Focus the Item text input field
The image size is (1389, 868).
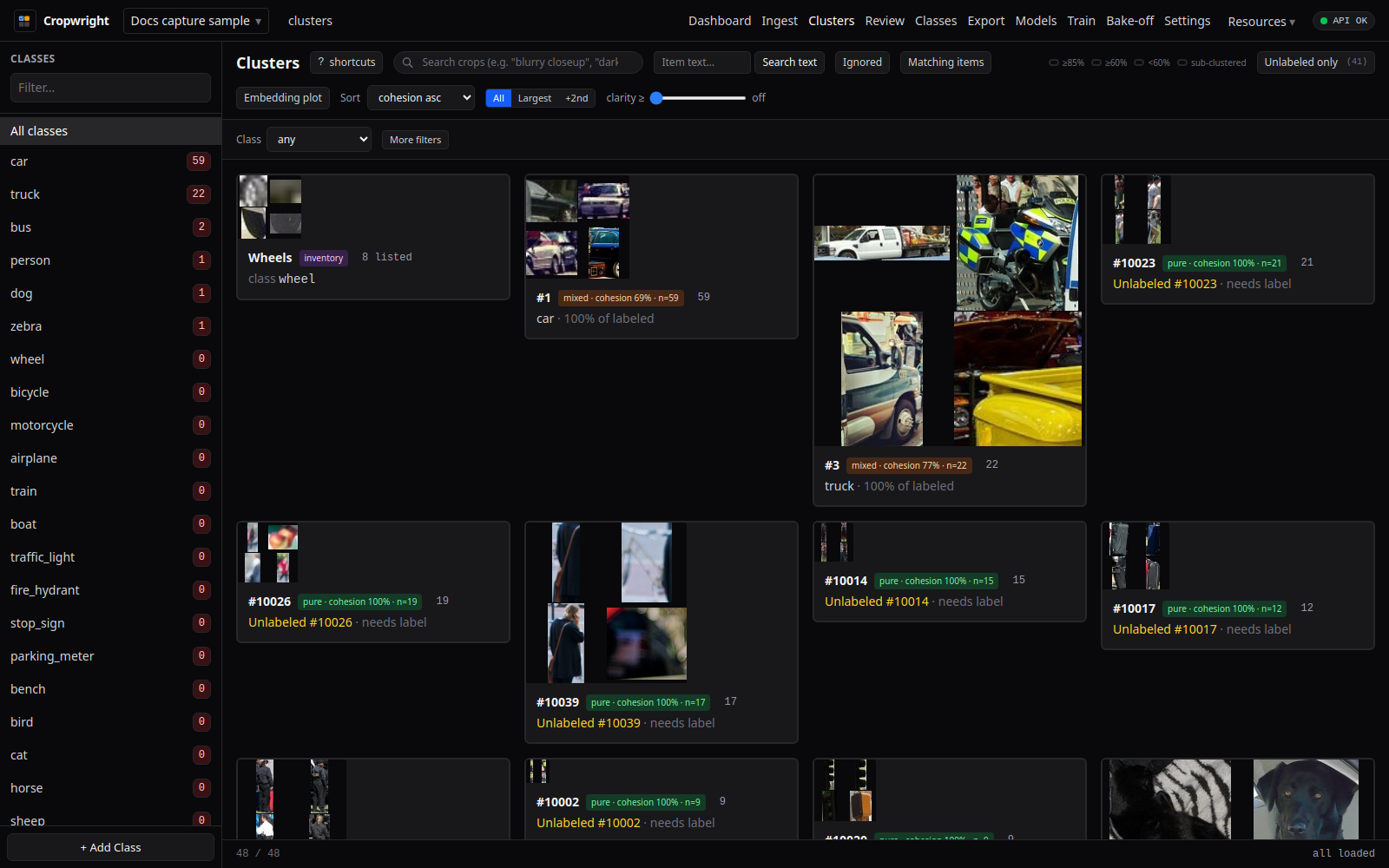[x=702, y=62]
